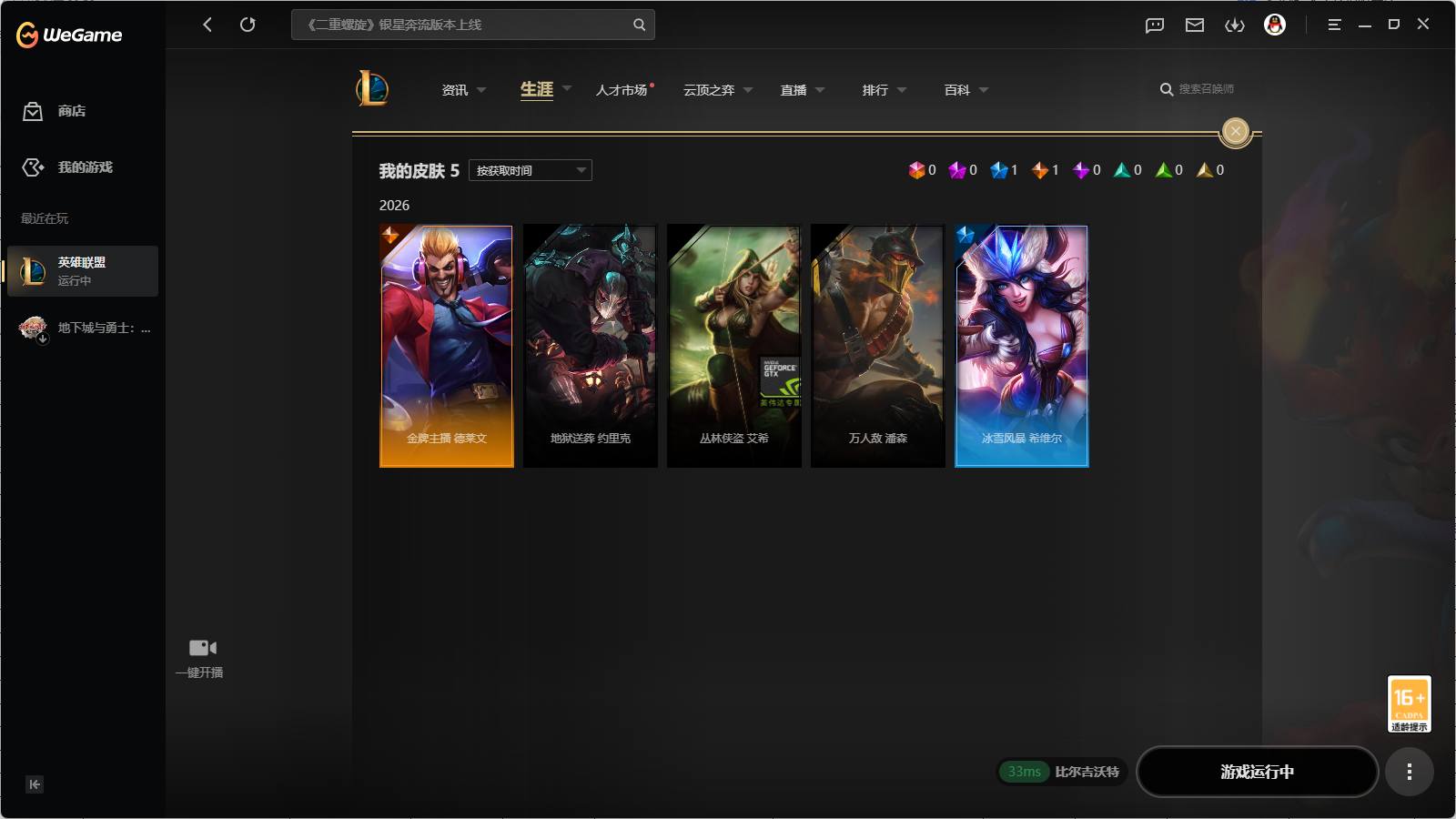Open the 直播 tab
Viewport: 1456px width, 819px height.
point(794,90)
